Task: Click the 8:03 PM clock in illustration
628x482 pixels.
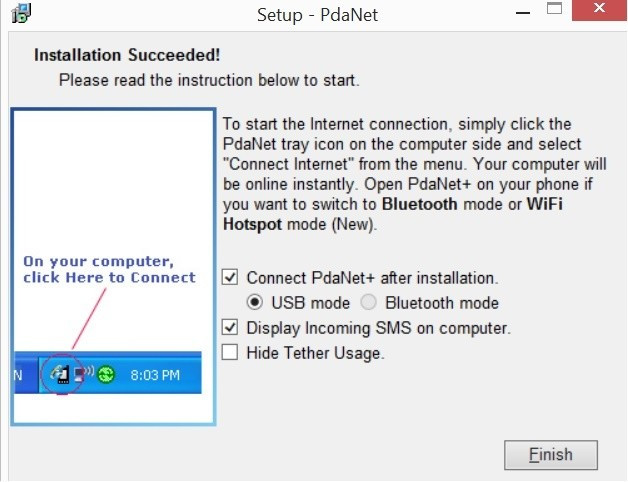Action: click(x=155, y=375)
